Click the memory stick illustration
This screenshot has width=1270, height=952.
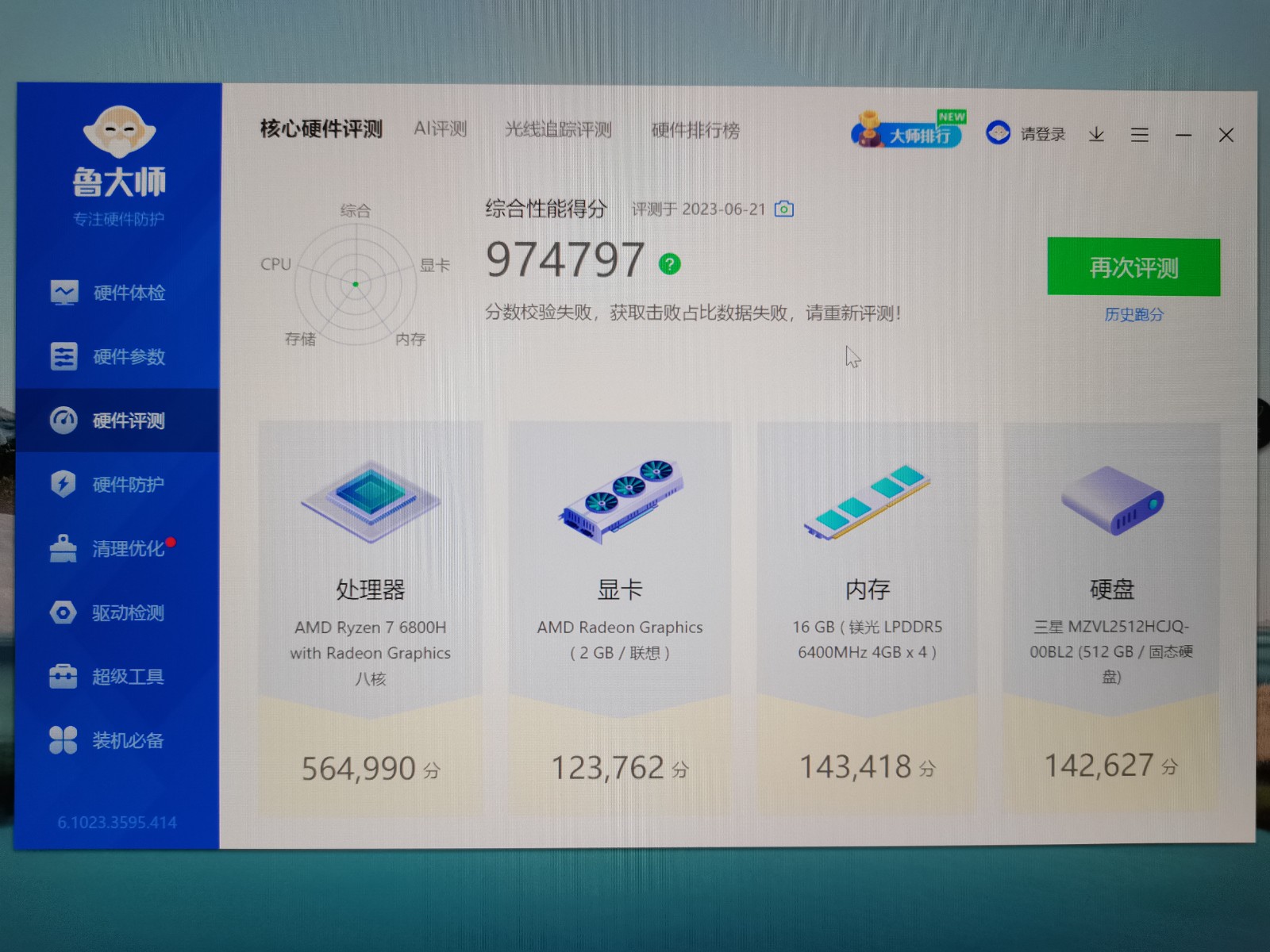point(867,501)
